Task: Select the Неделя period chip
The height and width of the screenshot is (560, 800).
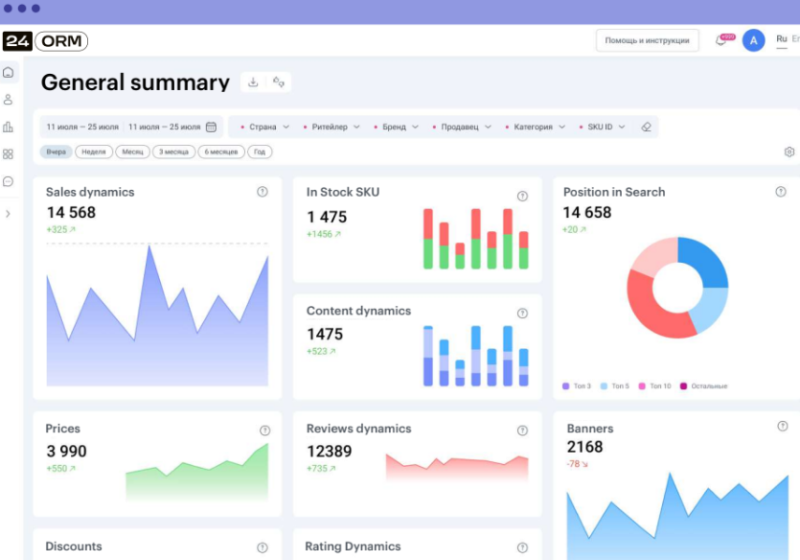Action: (x=94, y=152)
